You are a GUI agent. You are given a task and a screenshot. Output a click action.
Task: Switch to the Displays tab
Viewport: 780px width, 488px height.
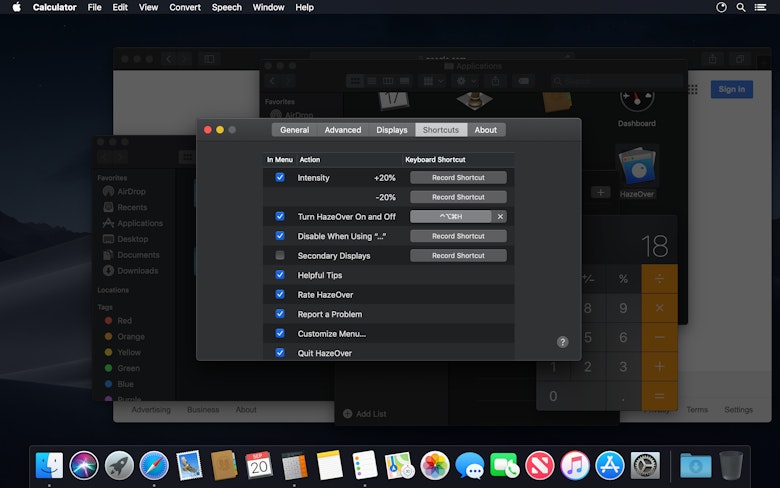[x=391, y=130]
